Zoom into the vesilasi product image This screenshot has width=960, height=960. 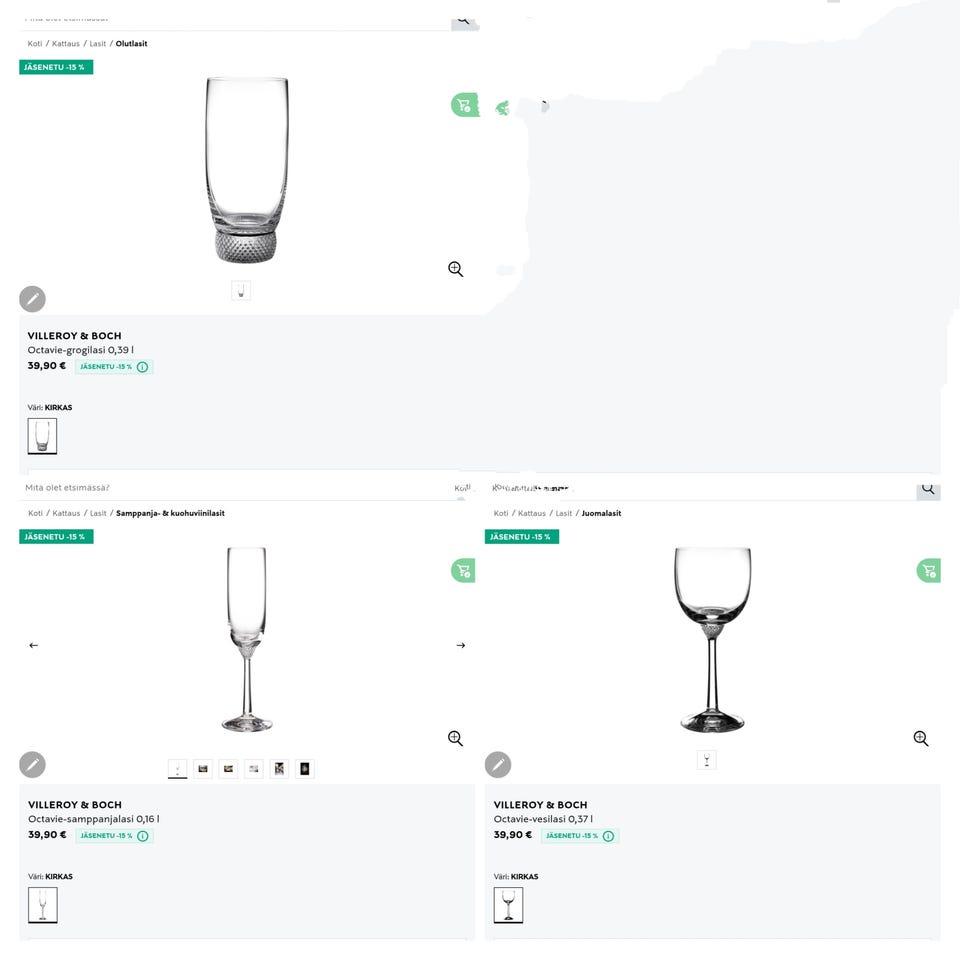(921, 738)
